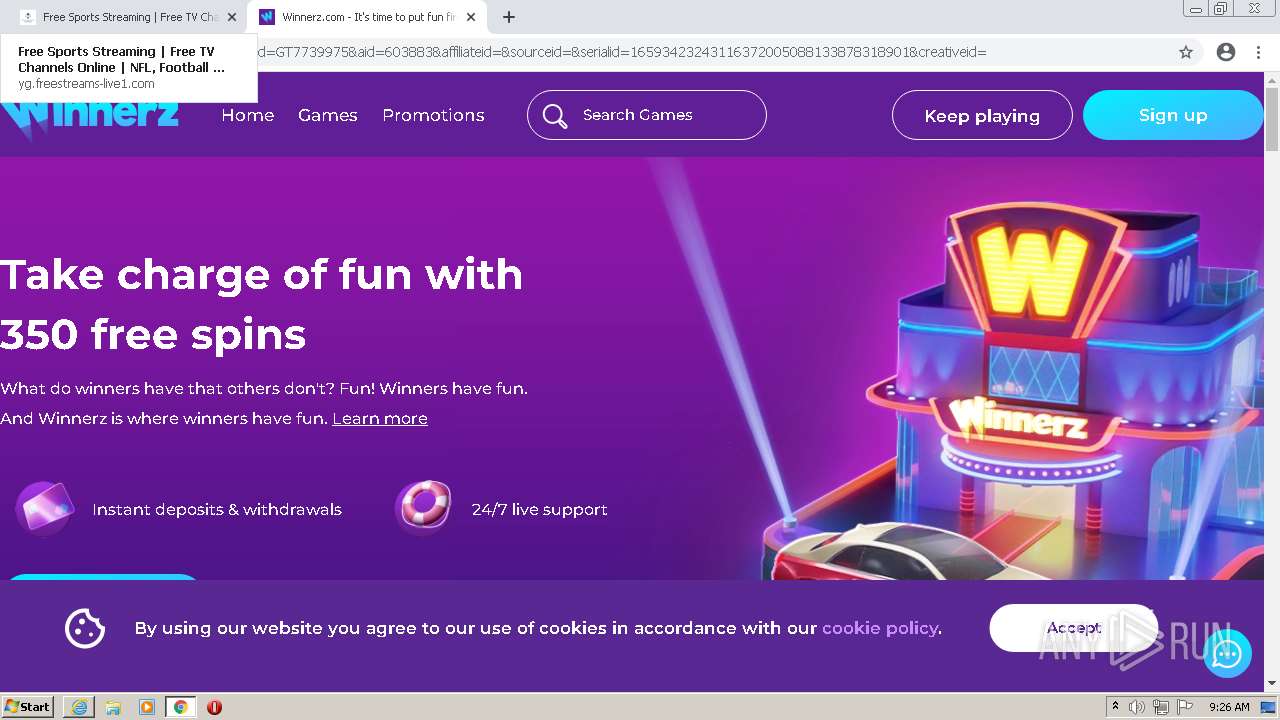This screenshot has height=720, width=1280.
Task: Open Chrome profile avatar icon
Action: (1226, 52)
